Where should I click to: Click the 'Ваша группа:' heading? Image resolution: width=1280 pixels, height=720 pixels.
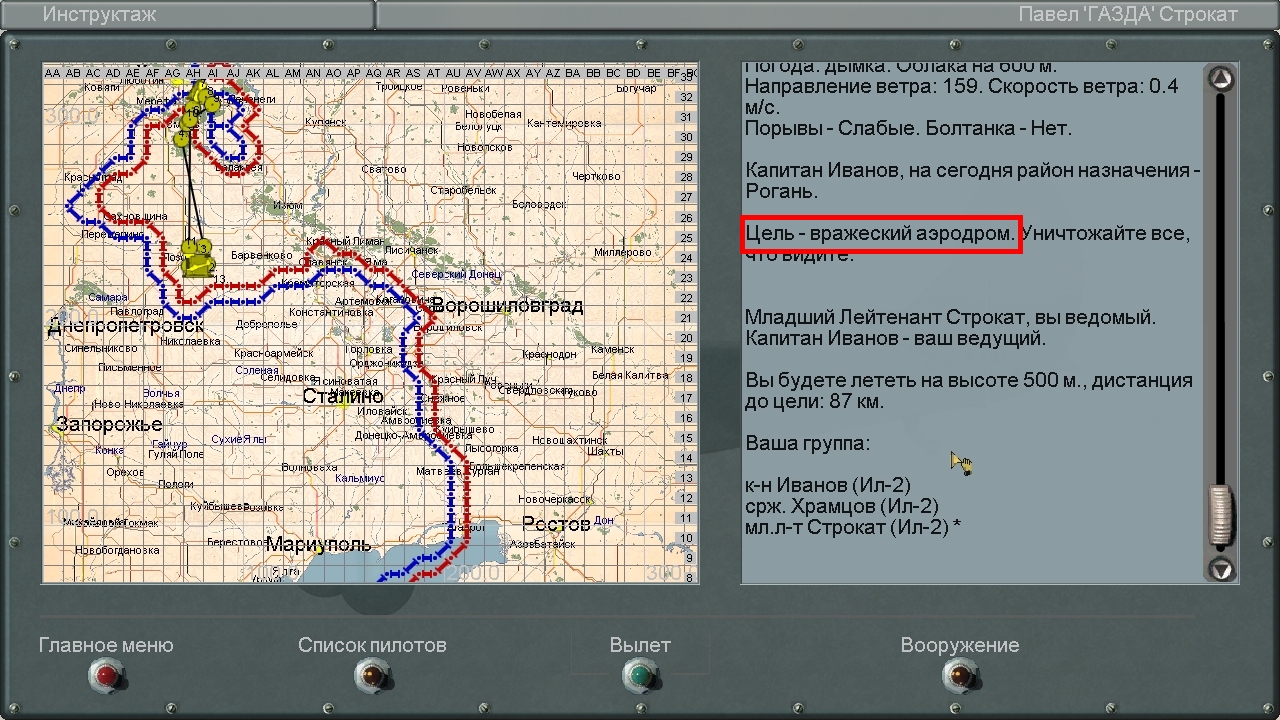[808, 443]
